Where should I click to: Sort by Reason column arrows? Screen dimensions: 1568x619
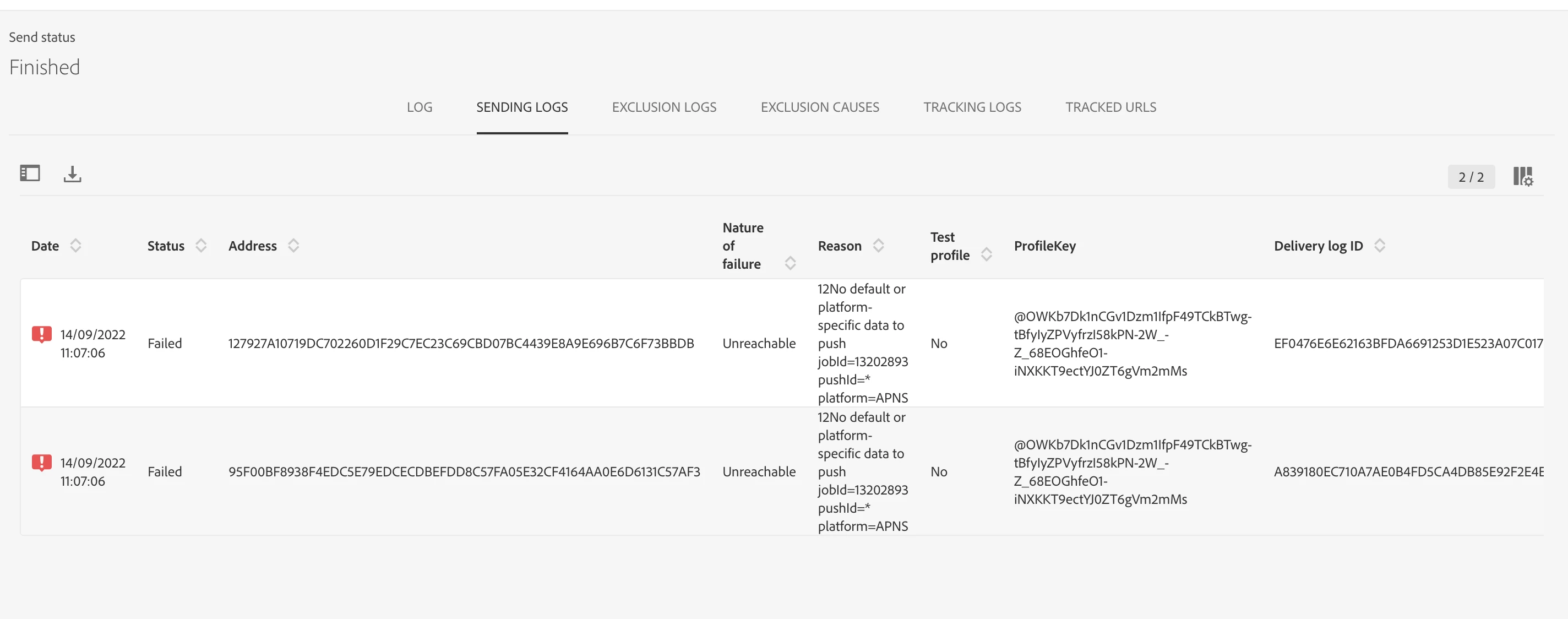878,246
